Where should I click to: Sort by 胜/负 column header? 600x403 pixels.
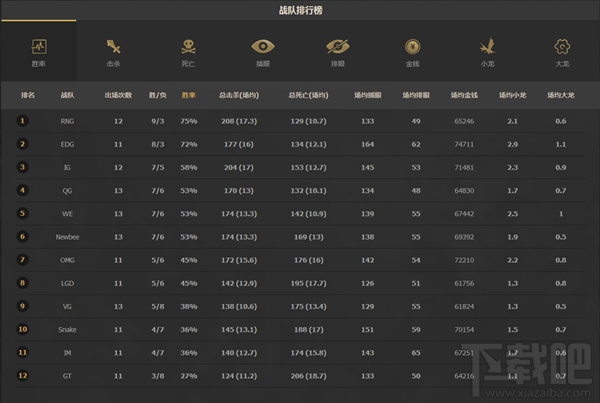[158, 95]
